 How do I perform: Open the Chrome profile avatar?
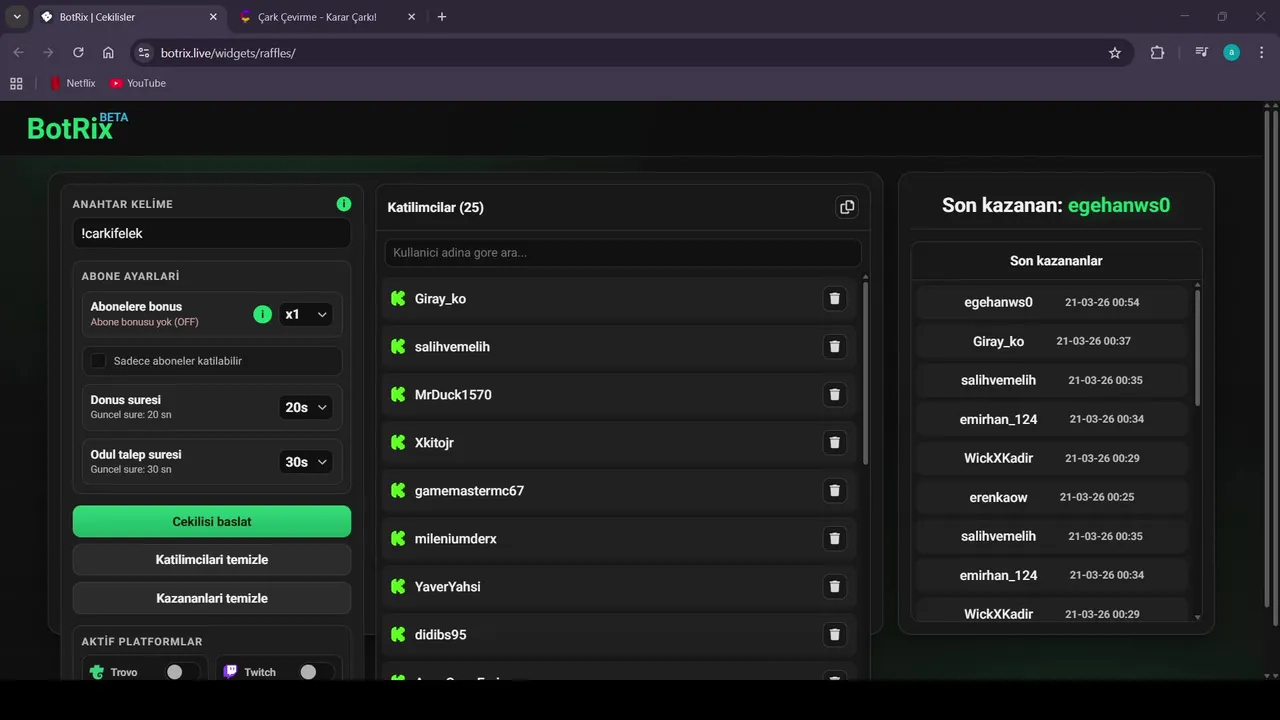1231,53
